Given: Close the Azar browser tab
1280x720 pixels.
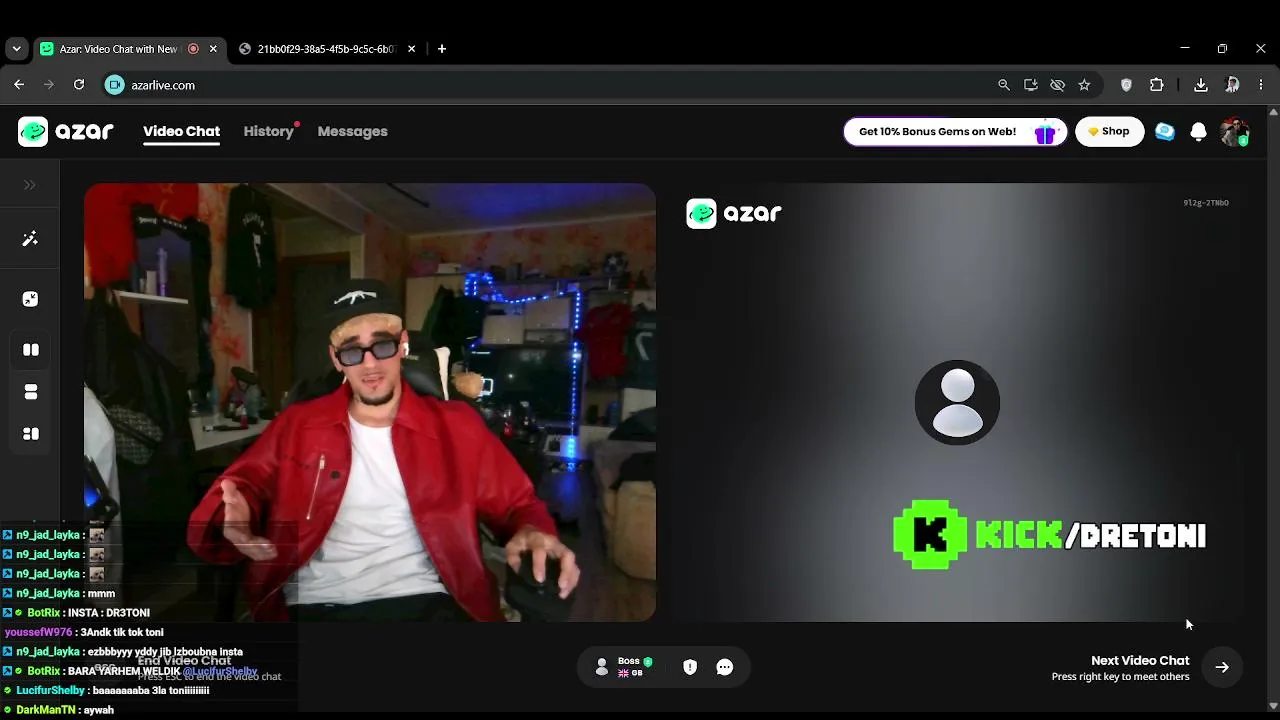Looking at the screenshot, I should pyautogui.click(x=213, y=49).
